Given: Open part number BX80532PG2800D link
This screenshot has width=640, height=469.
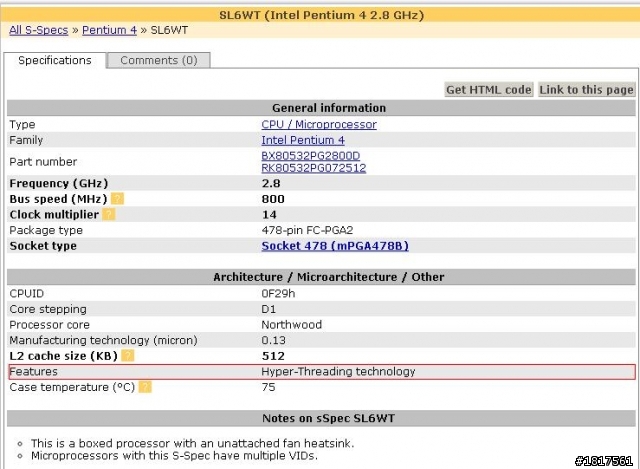Looking at the screenshot, I should pyautogui.click(x=311, y=156).
